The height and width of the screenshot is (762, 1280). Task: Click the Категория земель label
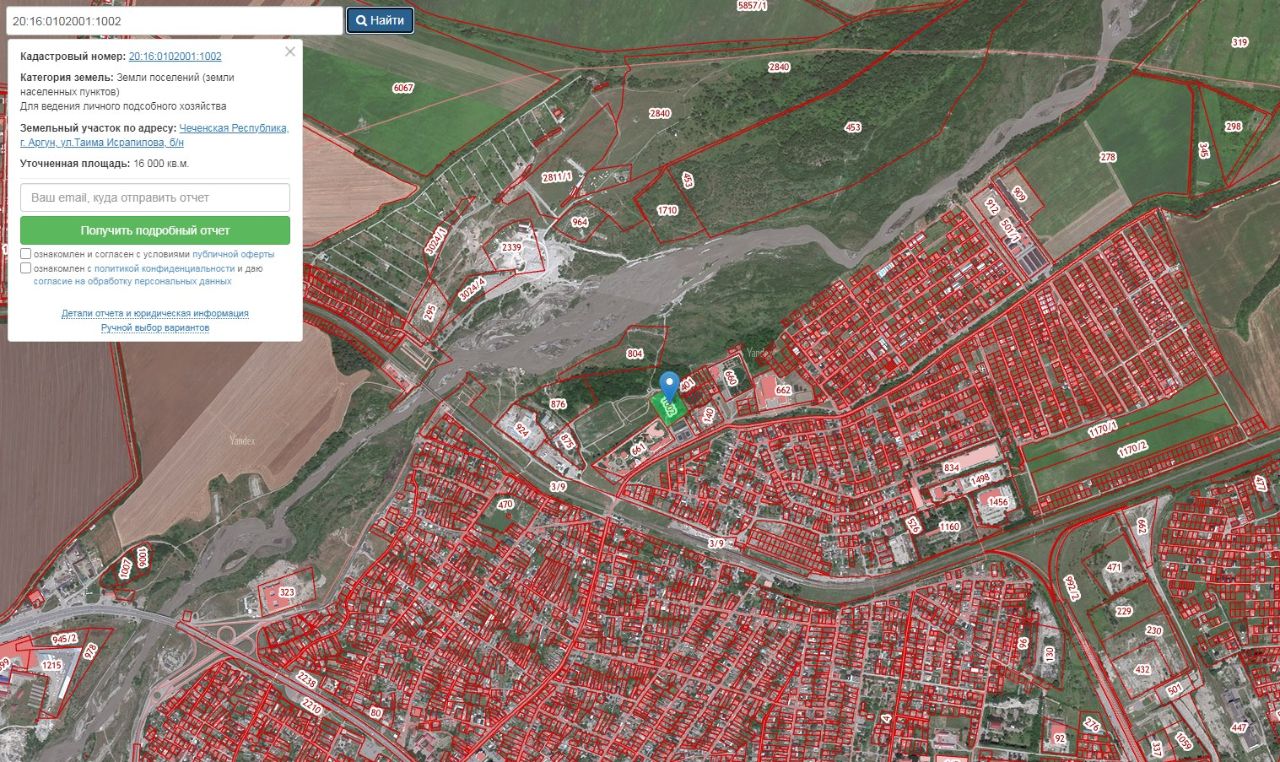[67, 77]
